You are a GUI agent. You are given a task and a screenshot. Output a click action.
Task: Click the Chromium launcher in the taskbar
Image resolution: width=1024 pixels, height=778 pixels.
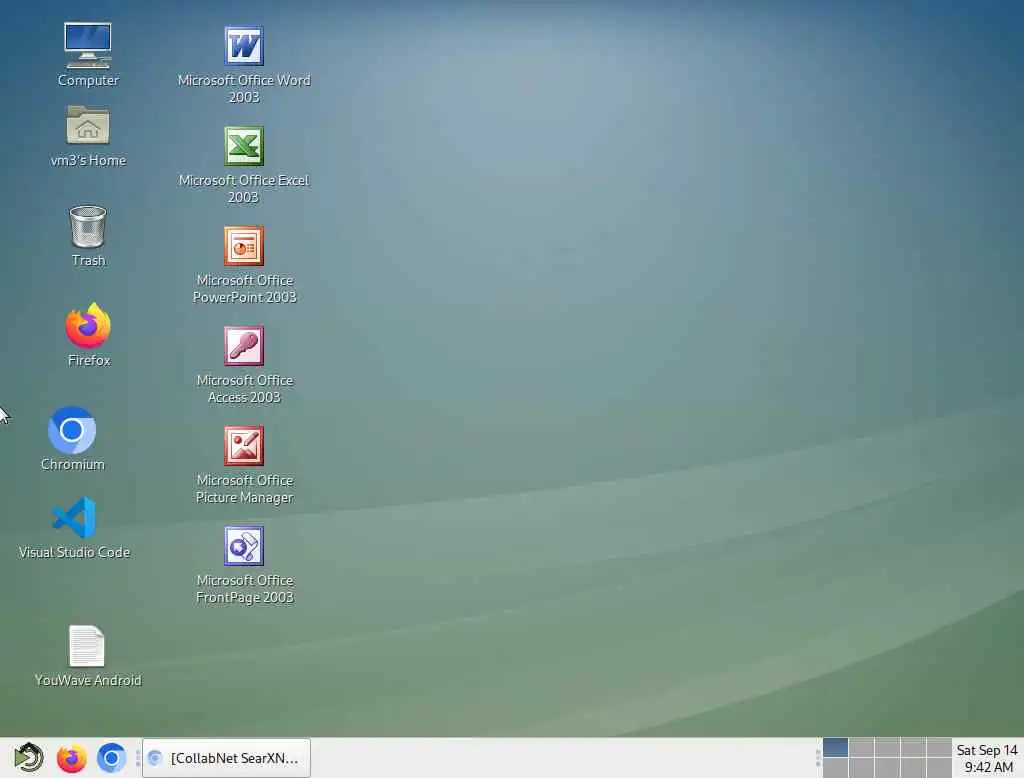pyautogui.click(x=112, y=758)
